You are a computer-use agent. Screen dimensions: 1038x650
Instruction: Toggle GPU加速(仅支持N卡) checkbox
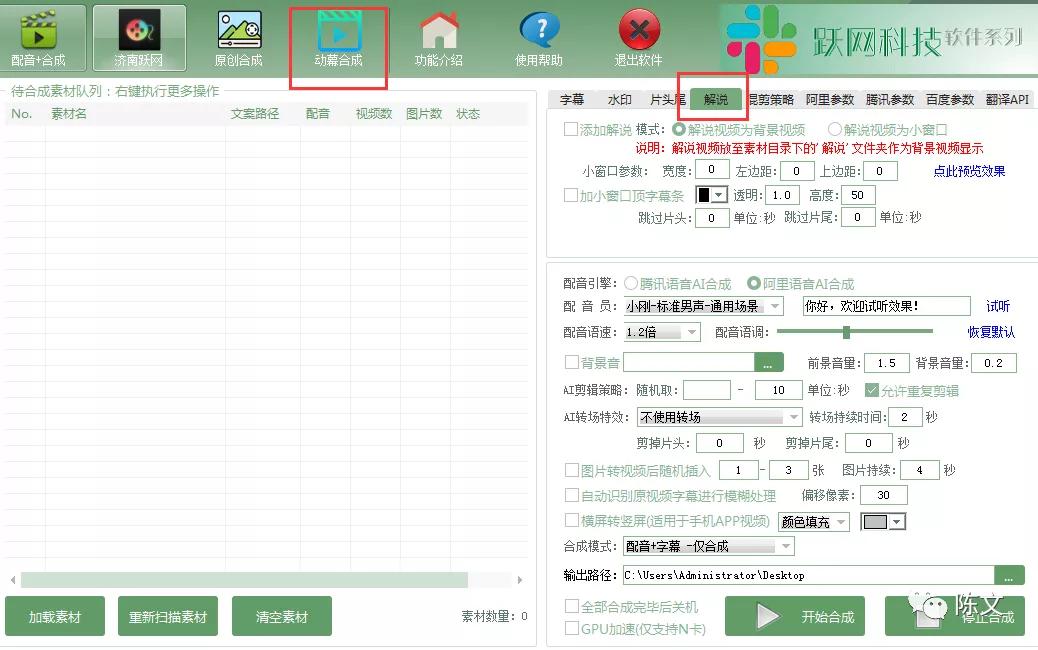(x=572, y=628)
